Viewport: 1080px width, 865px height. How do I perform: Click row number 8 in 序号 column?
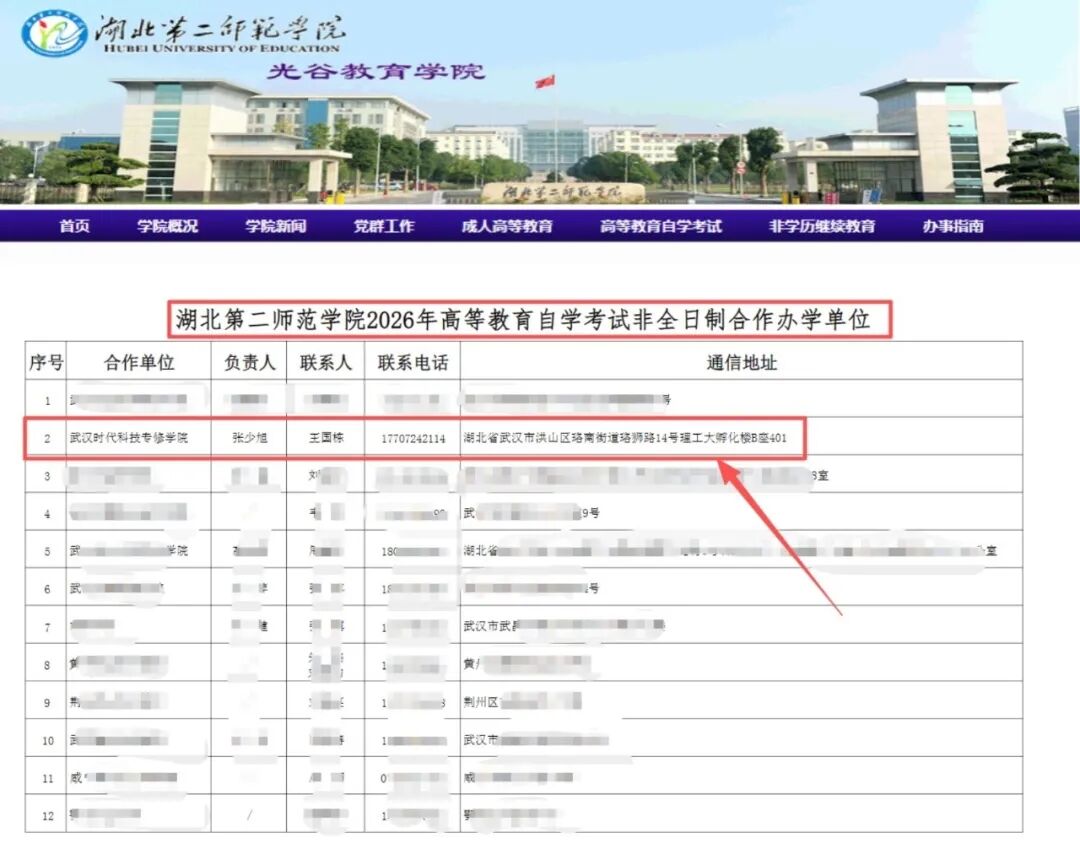[x=48, y=665]
